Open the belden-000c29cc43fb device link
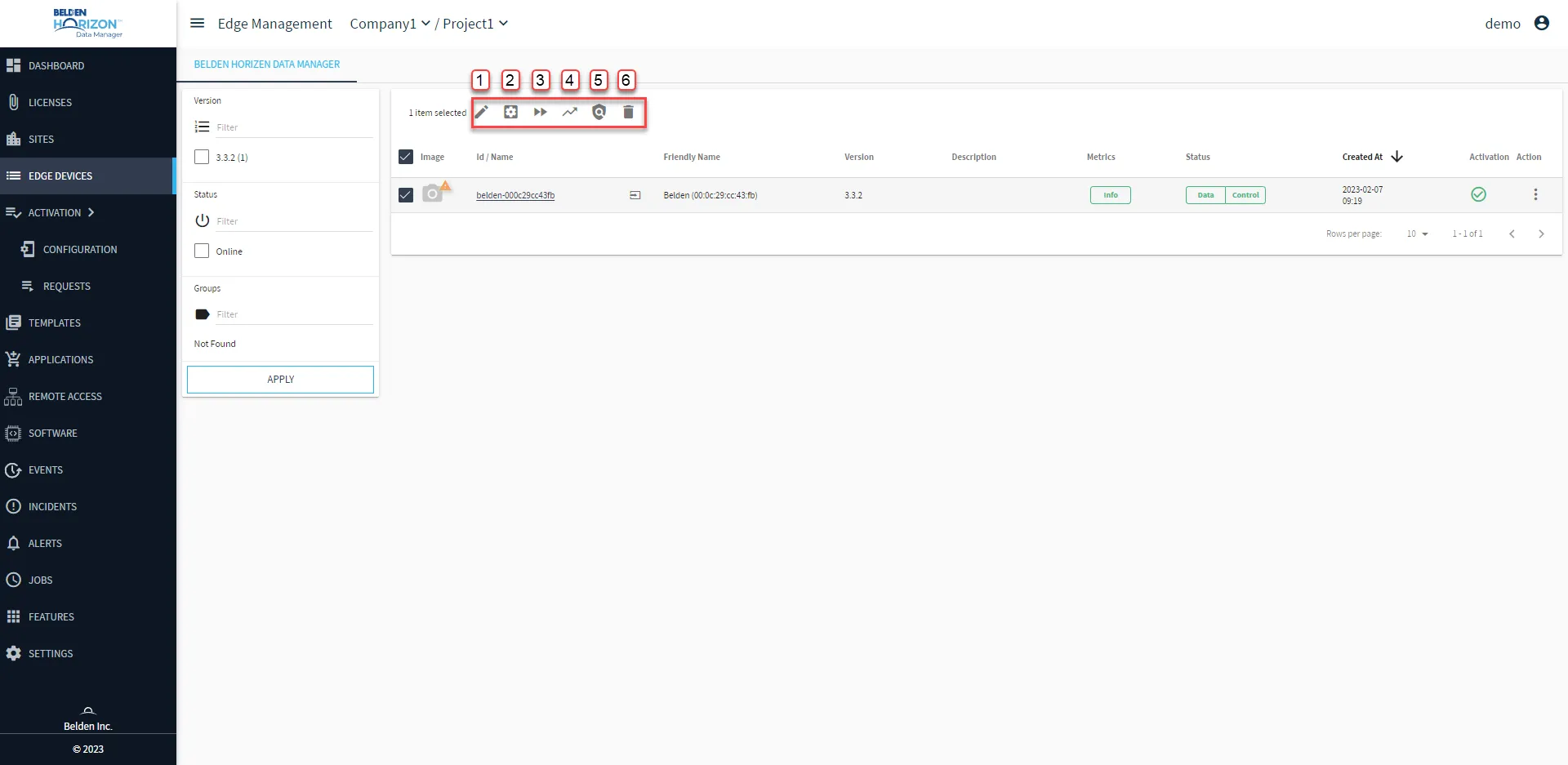This screenshot has height=765, width=1568. (x=515, y=195)
